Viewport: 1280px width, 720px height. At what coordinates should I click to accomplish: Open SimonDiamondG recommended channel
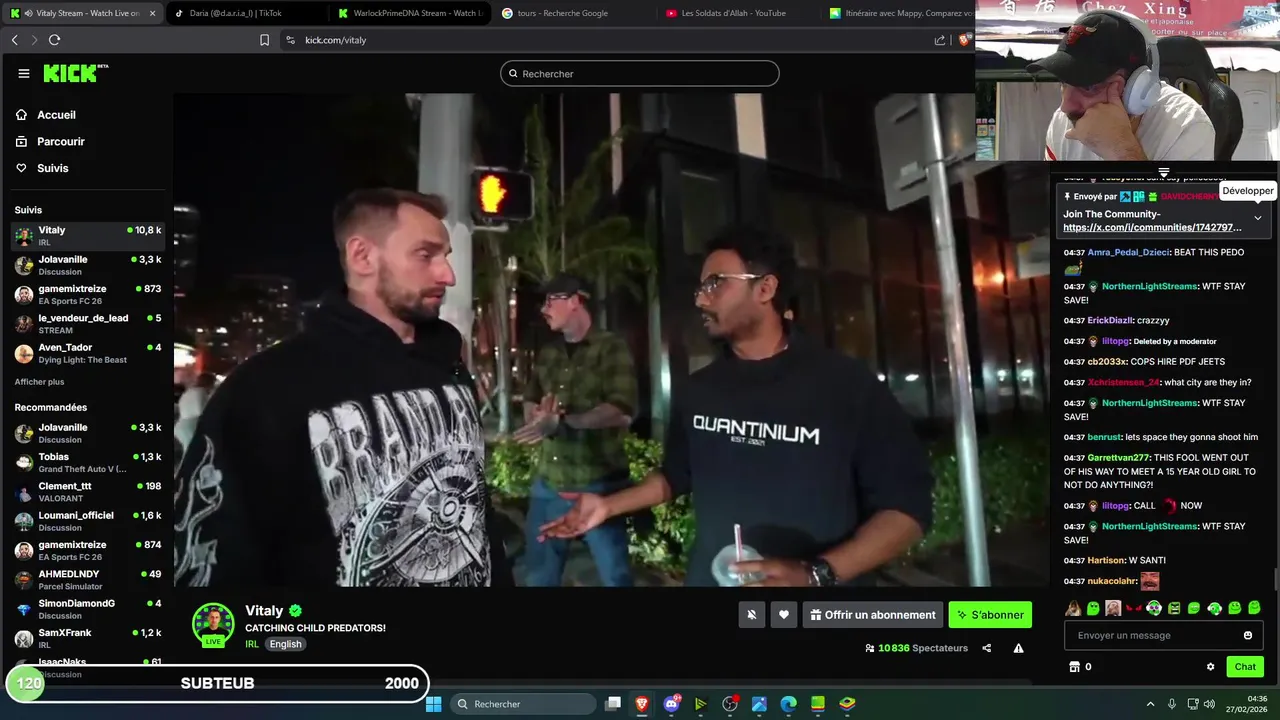[x=88, y=609]
